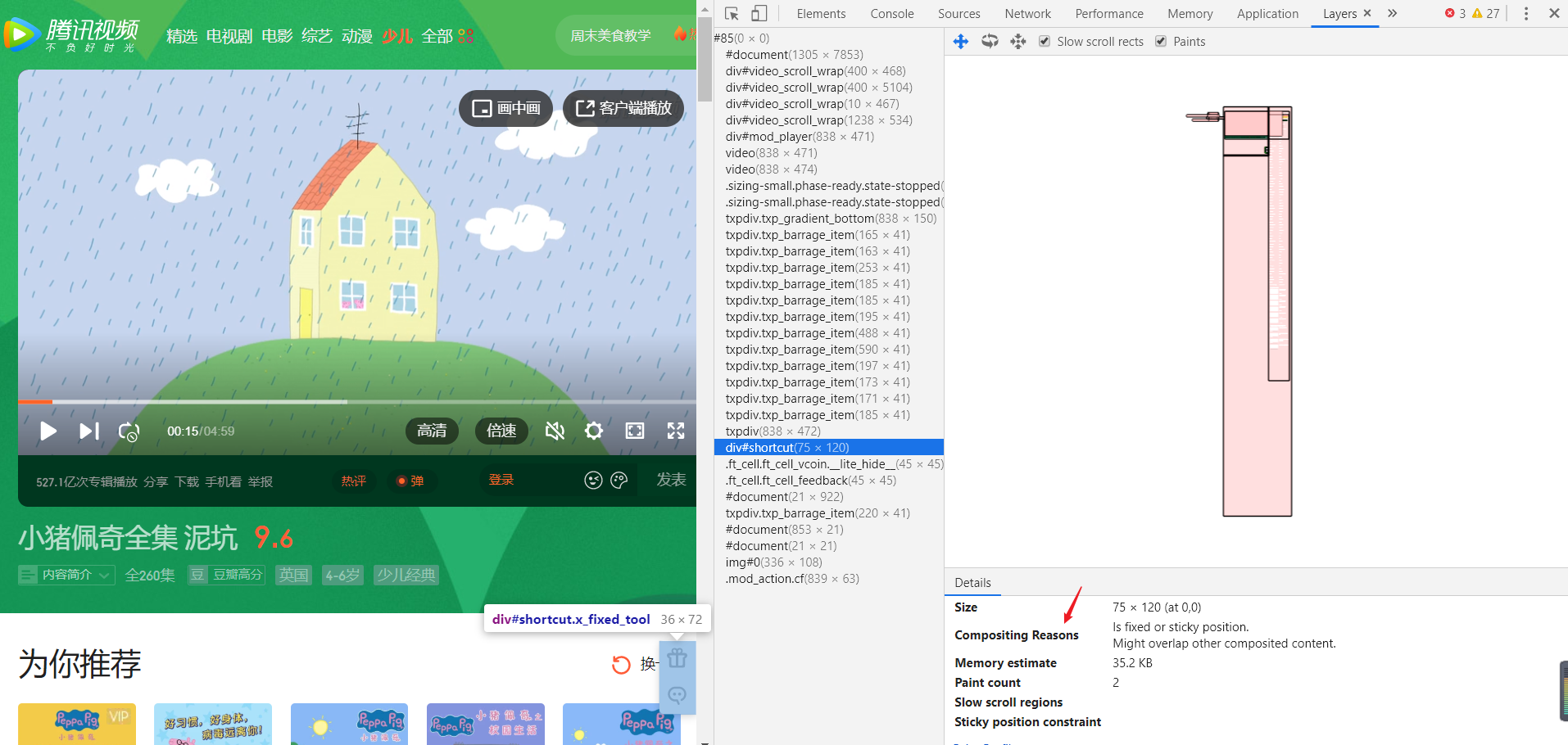The image size is (1568, 745).
Task: Expand the 内容简介 dropdown
Action: click(66, 575)
